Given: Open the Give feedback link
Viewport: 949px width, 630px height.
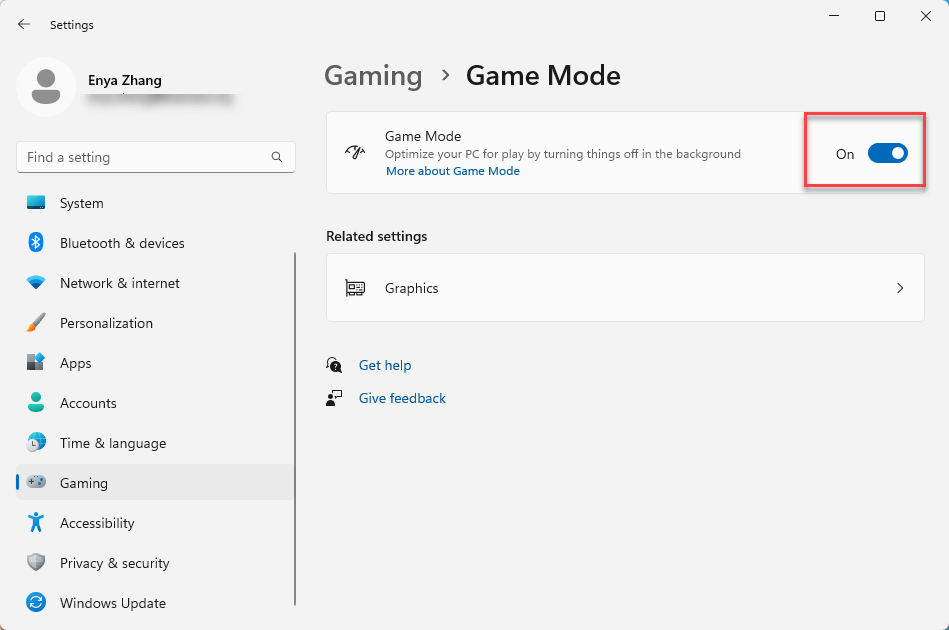Looking at the screenshot, I should click(x=402, y=398).
